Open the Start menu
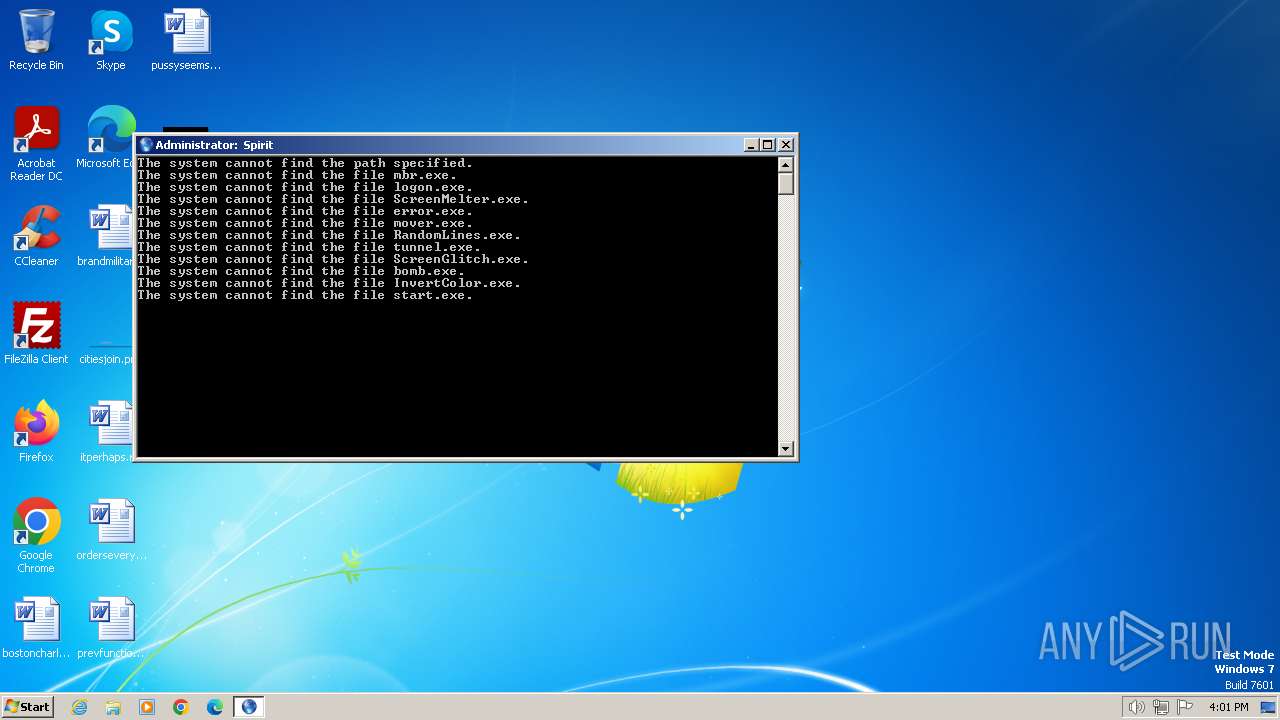This screenshot has width=1280, height=720. pyautogui.click(x=27, y=707)
